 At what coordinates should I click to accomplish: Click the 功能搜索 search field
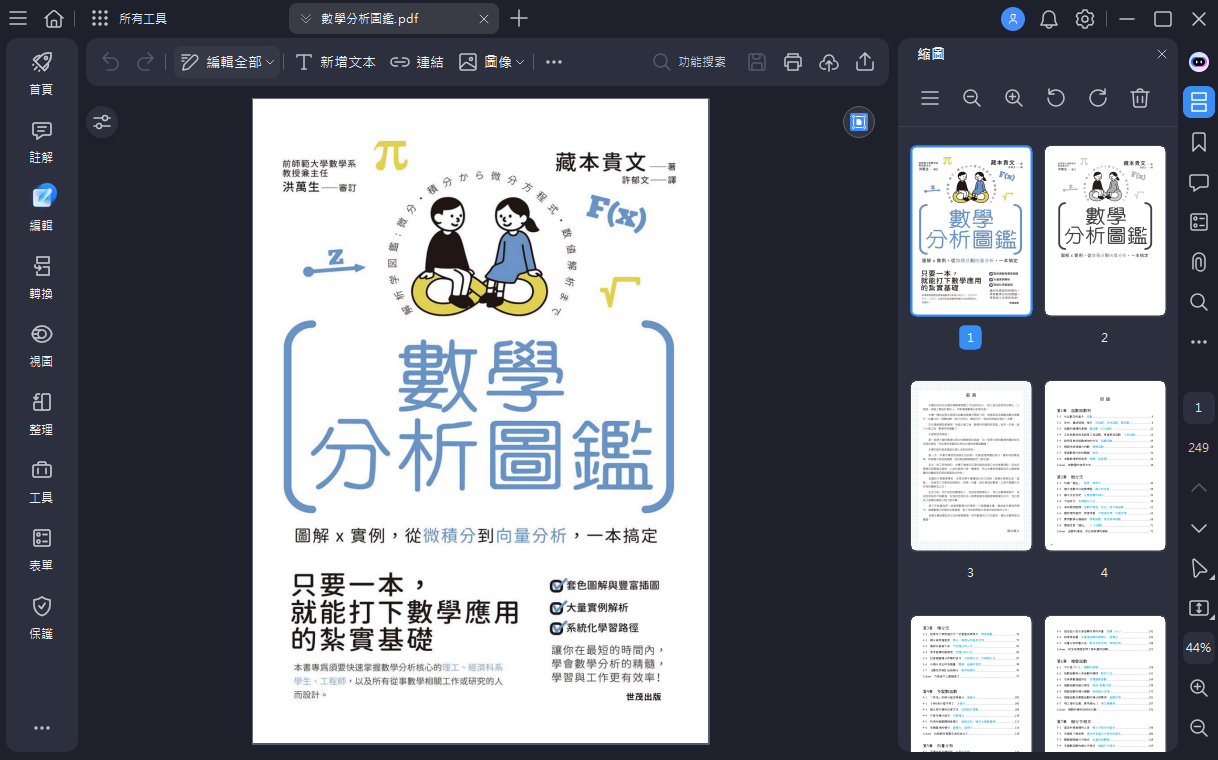[x=690, y=62]
